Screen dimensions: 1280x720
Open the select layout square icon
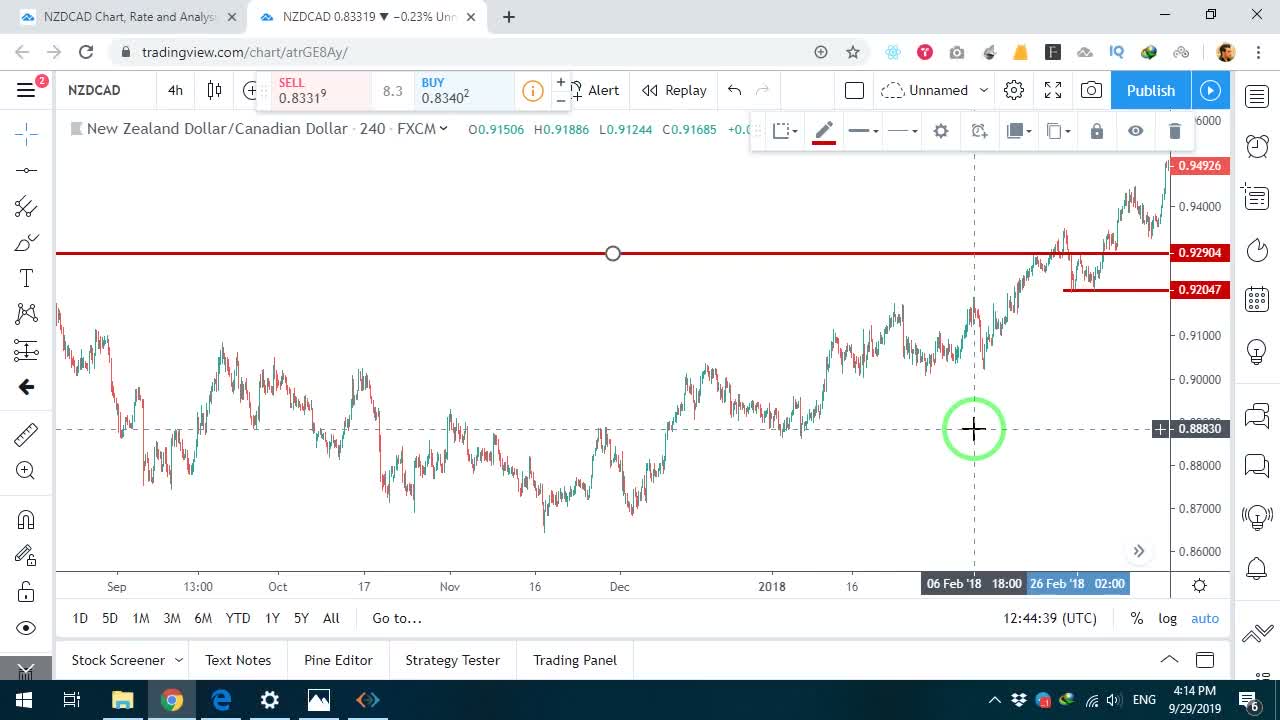pyautogui.click(x=854, y=90)
